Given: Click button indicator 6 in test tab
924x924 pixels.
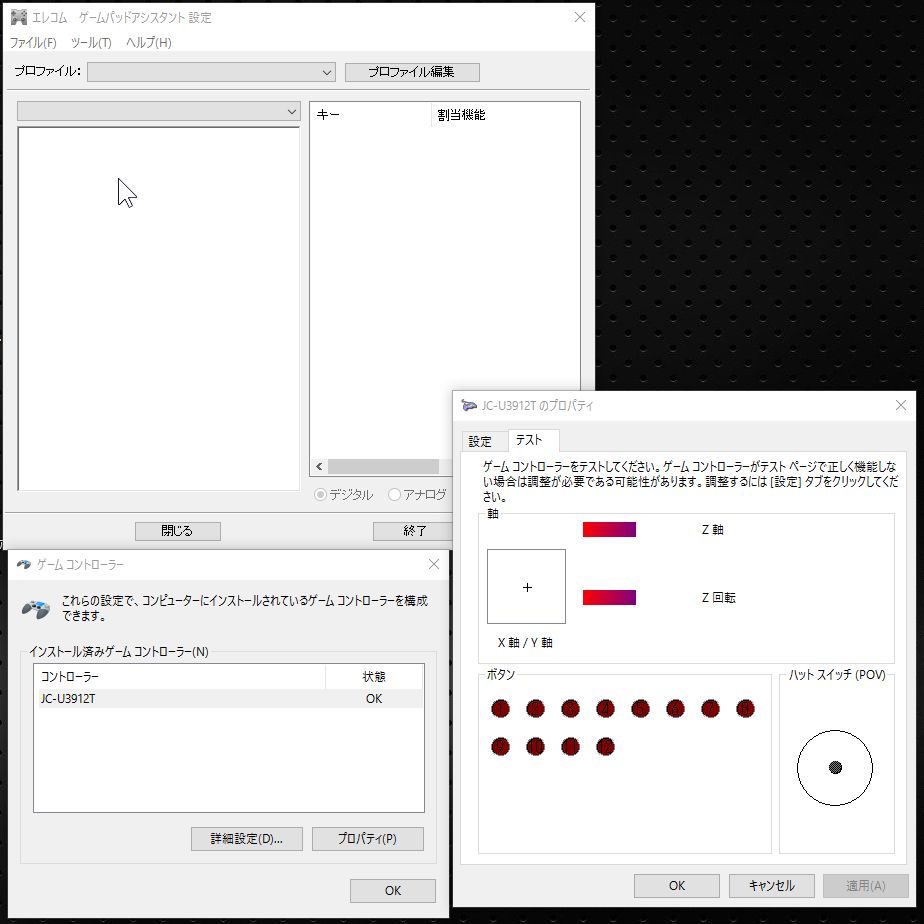Looking at the screenshot, I should (675, 708).
